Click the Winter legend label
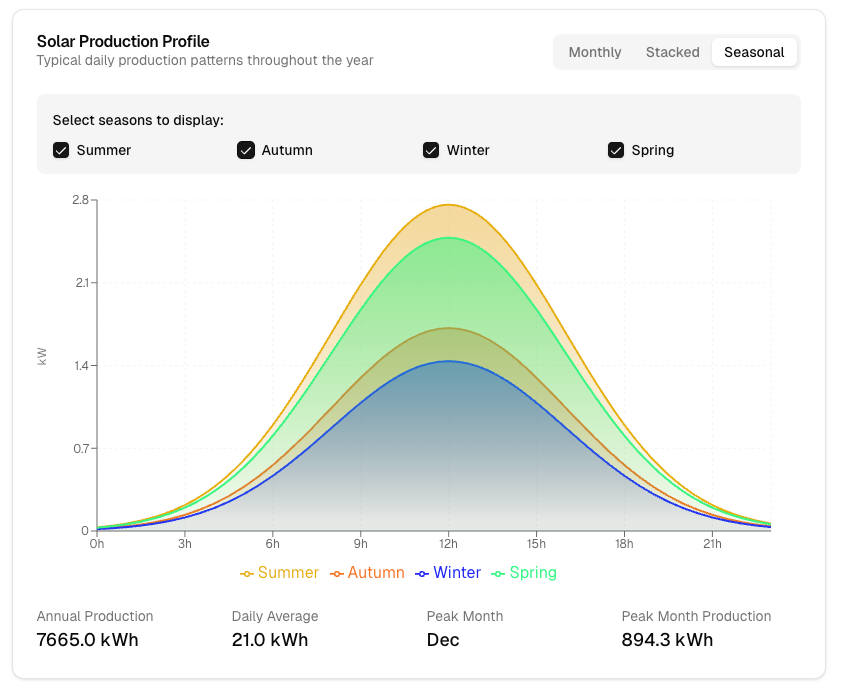The height and width of the screenshot is (689, 841). 457,573
